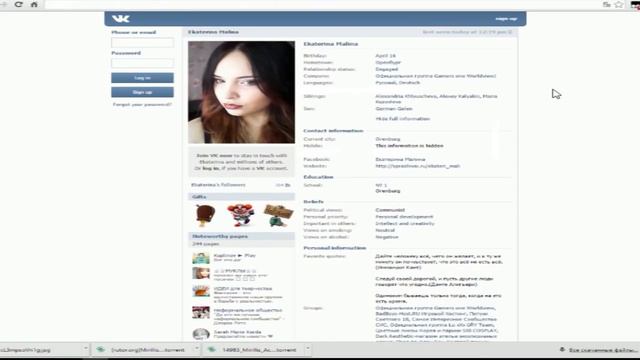
Task: Open the Gifts section header
Action: click(x=241, y=197)
